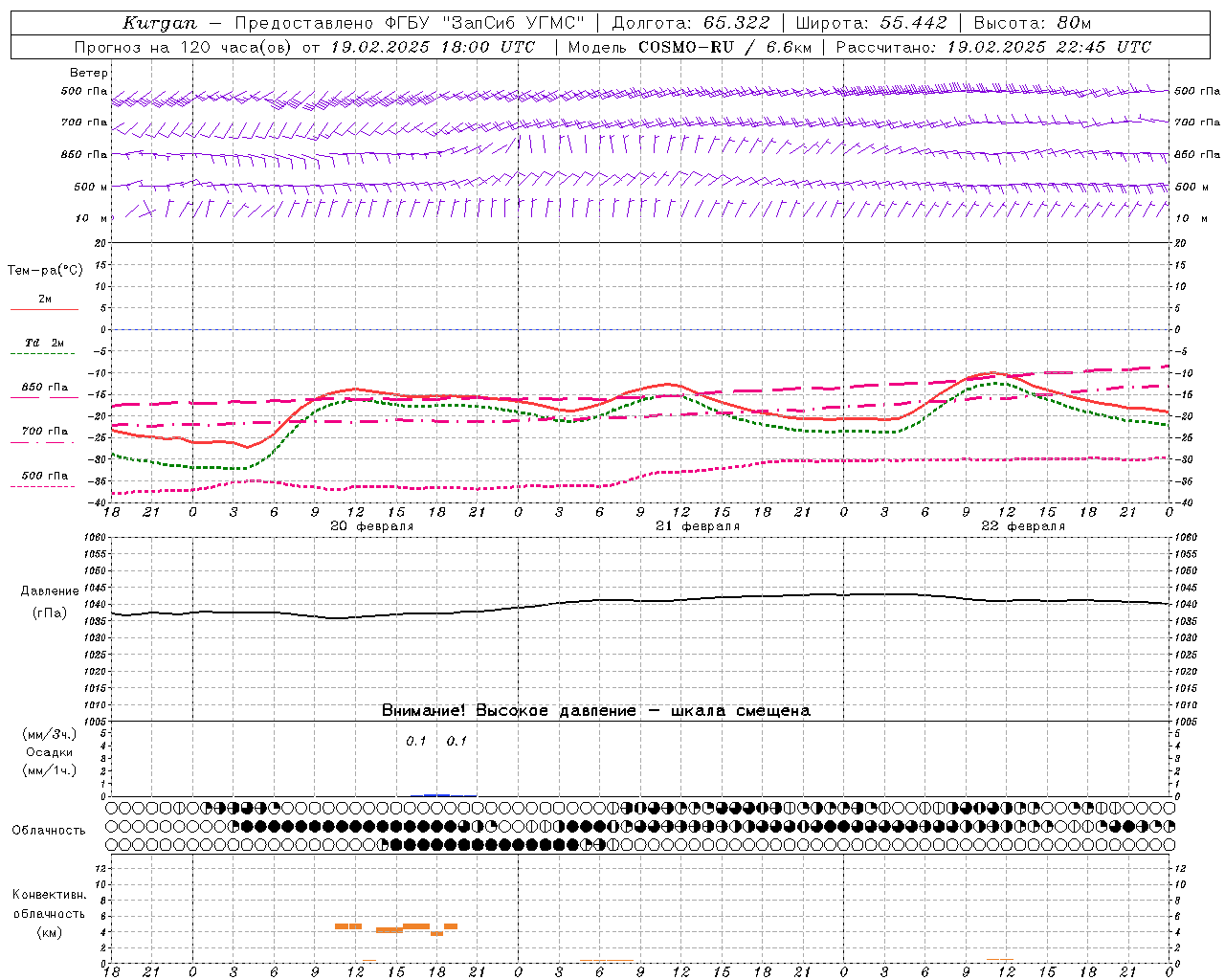
Task: Click the 'Осадки' precipitation label
Action: (x=49, y=752)
